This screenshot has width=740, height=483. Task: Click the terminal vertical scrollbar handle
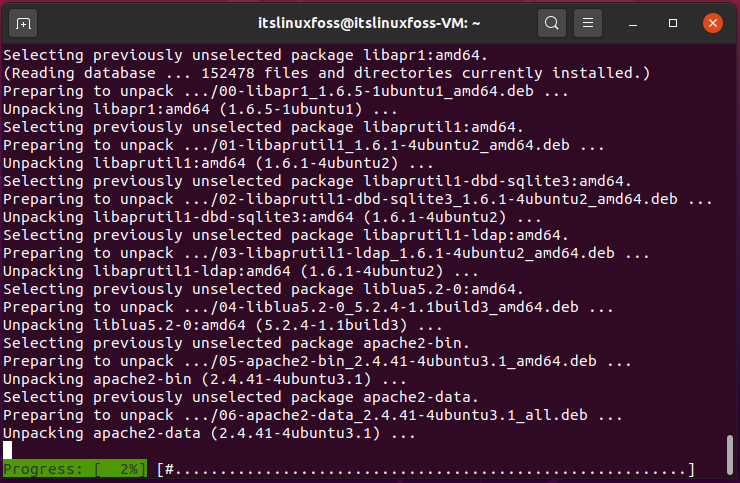730,455
